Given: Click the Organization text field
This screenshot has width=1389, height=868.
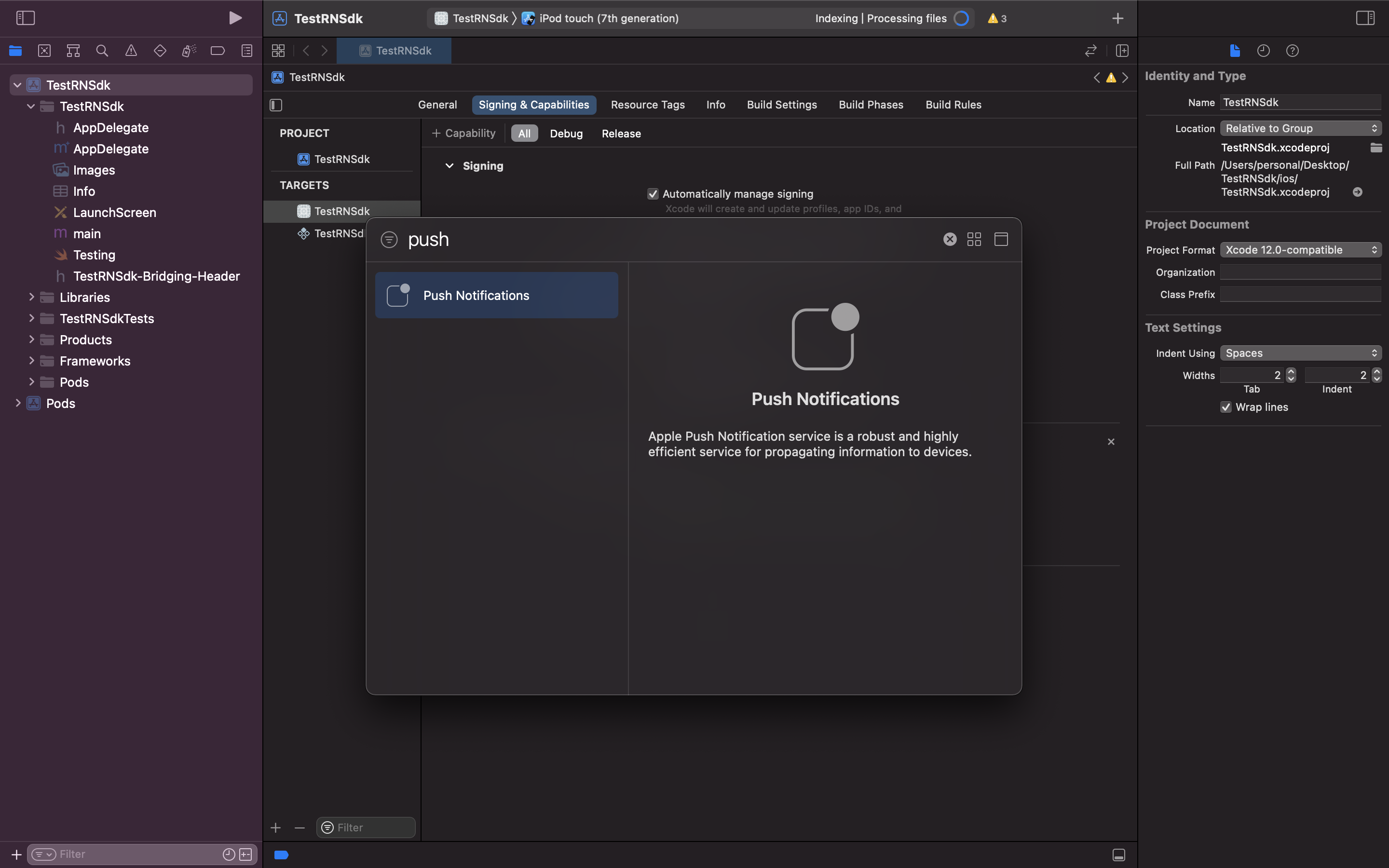Looking at the screenshot, I should point(1300,272).
